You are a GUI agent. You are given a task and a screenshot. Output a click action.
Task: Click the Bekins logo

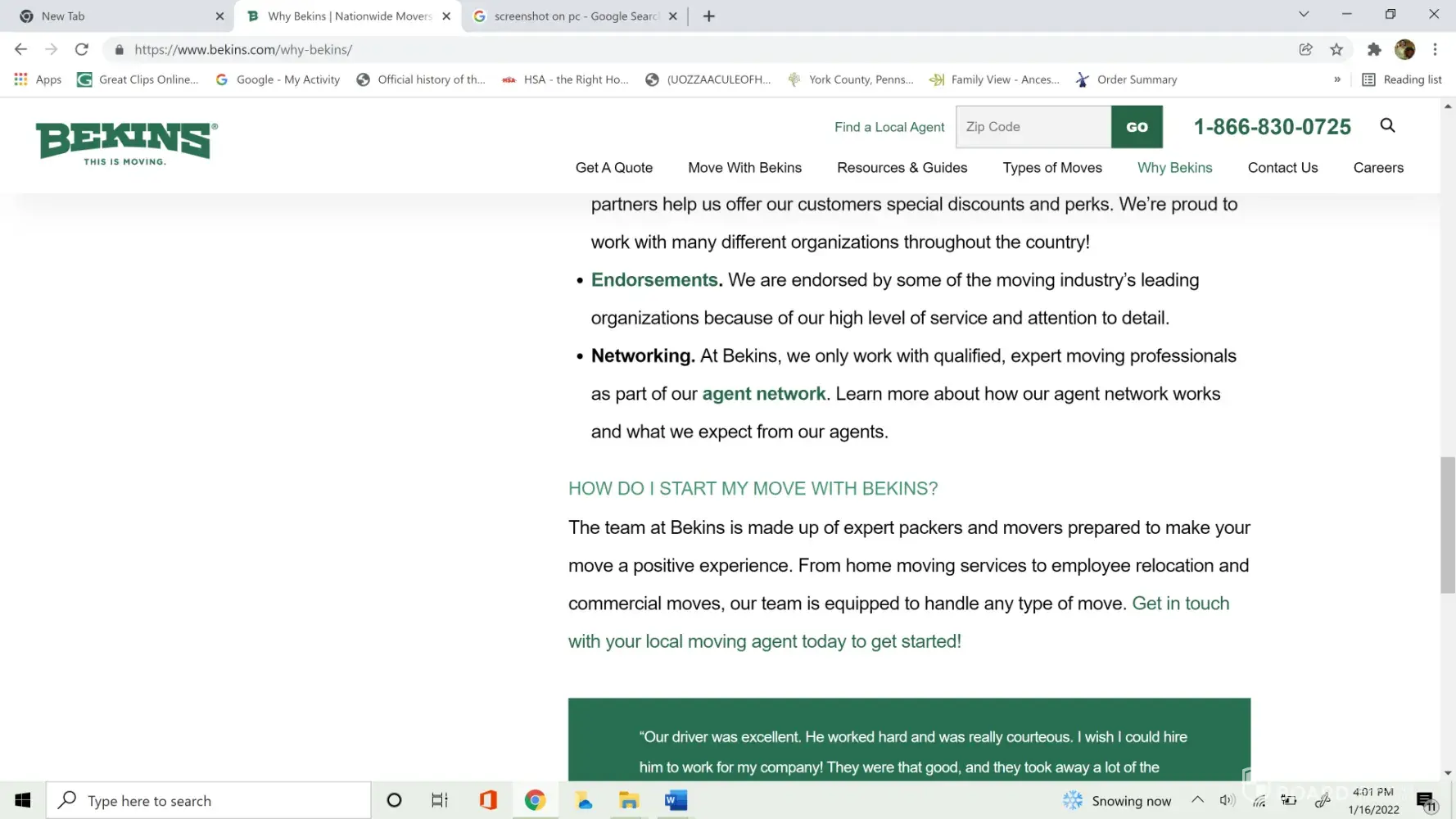pyautogui.click(x=127, y=143)
